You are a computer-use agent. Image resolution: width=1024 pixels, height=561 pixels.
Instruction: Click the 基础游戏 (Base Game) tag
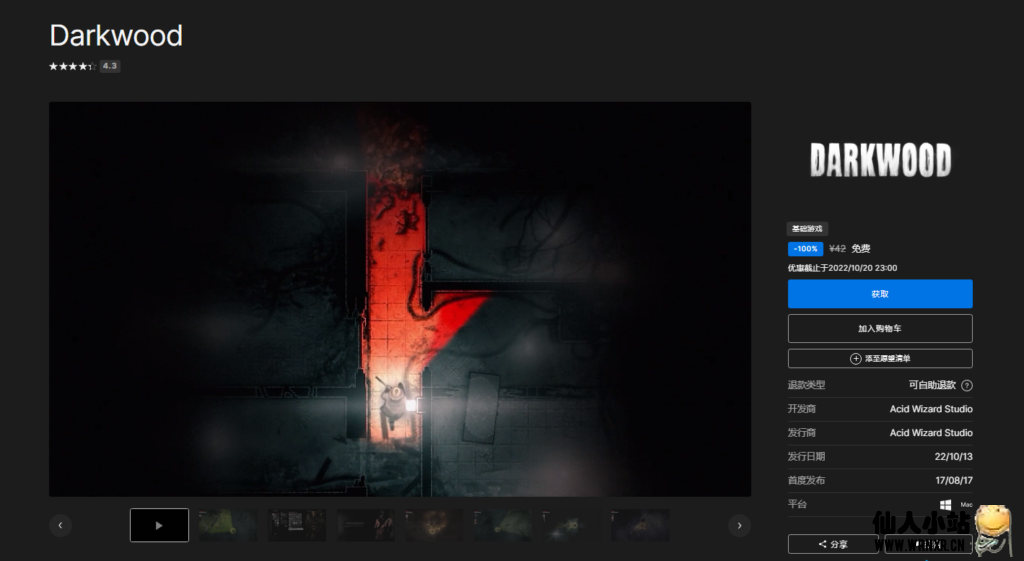808,229
